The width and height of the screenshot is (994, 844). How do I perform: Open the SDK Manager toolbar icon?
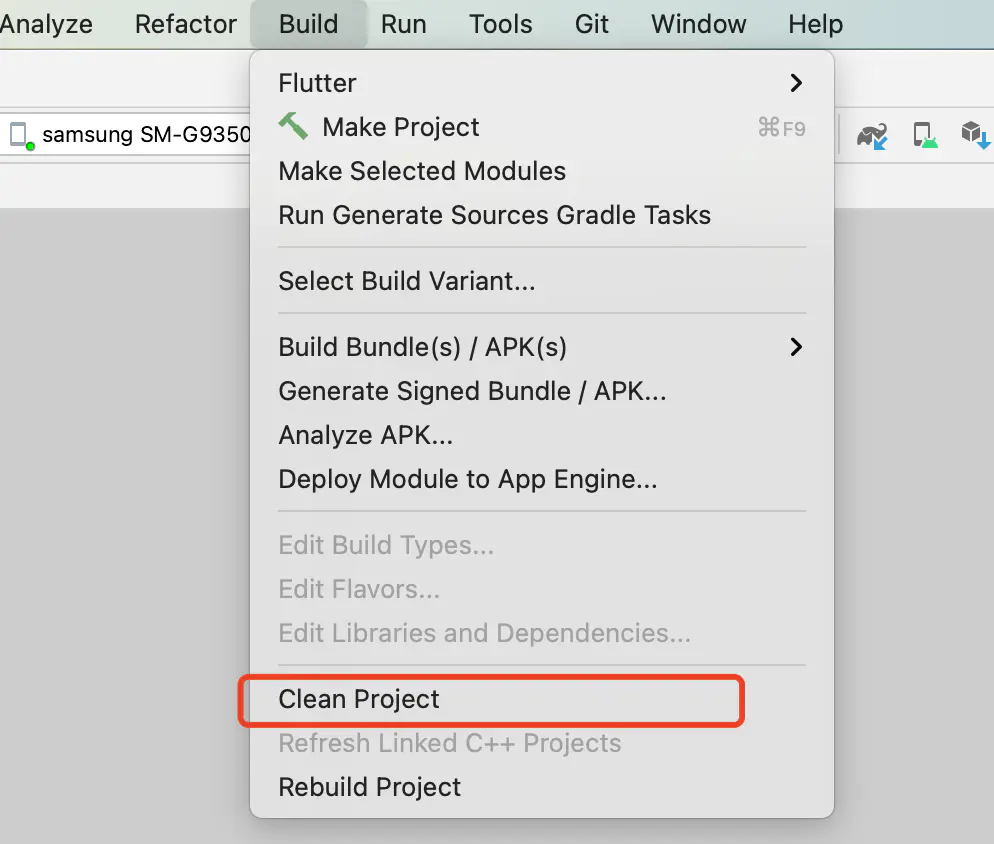[x=975, y=134]
